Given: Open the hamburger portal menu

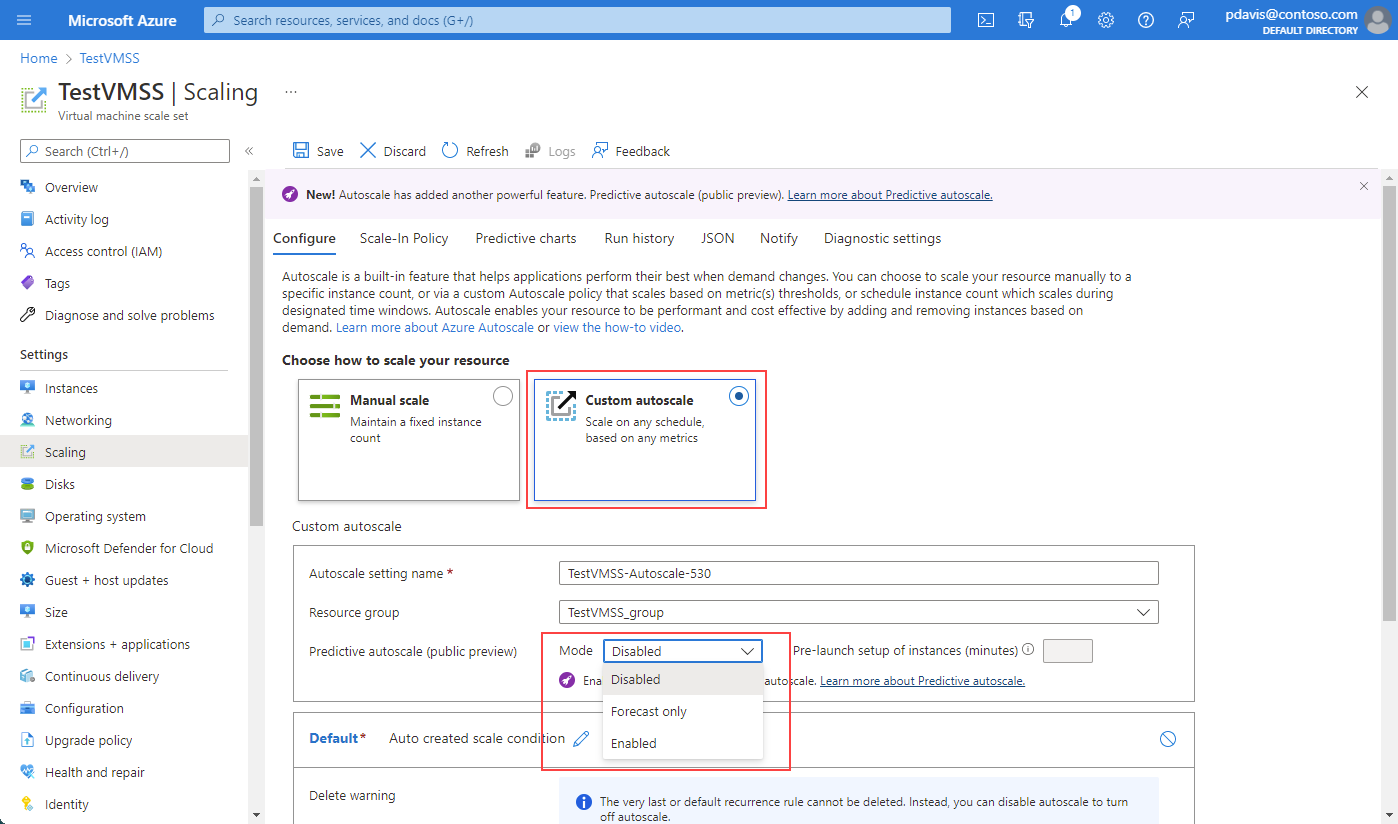Looking at the screenshot, I should 24,20.
